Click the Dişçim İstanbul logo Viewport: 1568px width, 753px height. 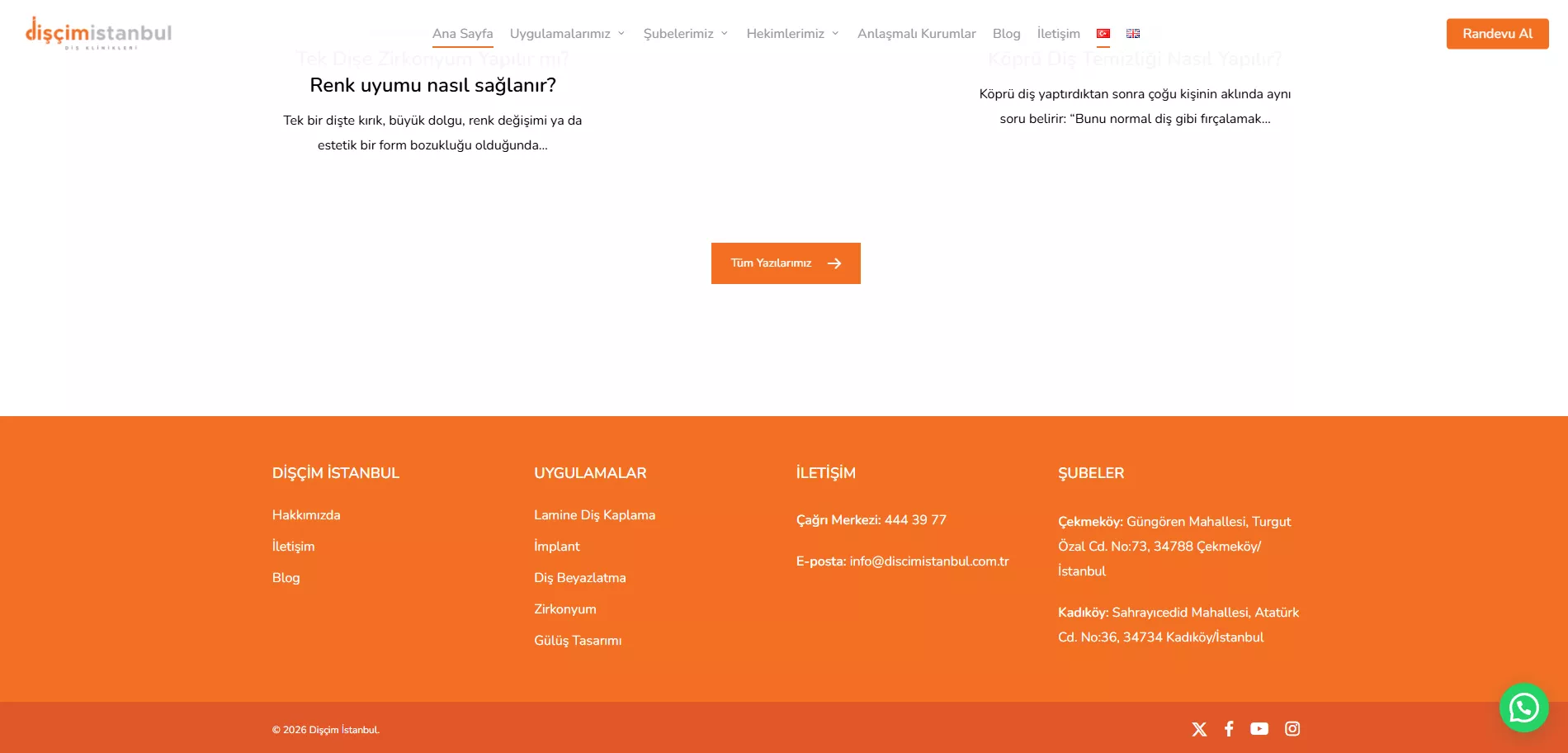click(98, 34)
